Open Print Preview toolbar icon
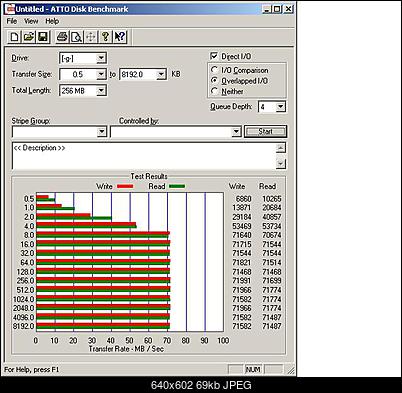The width and height of the screenshot is (402, 393). point(76,36)
